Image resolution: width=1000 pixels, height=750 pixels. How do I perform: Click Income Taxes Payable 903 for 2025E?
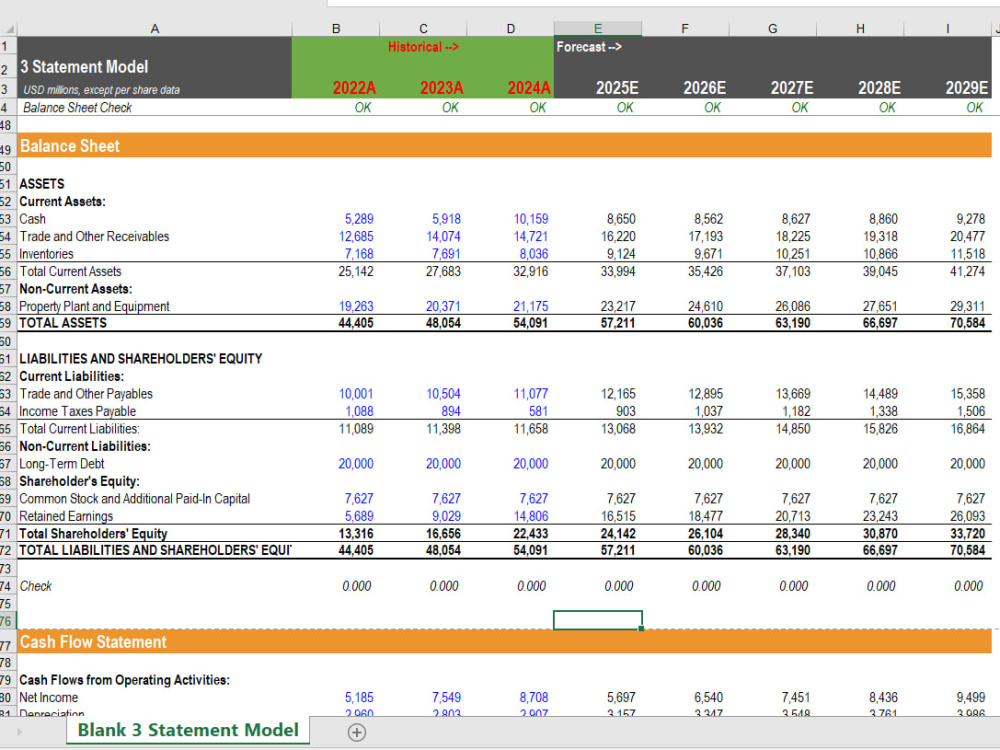point(625,411)
